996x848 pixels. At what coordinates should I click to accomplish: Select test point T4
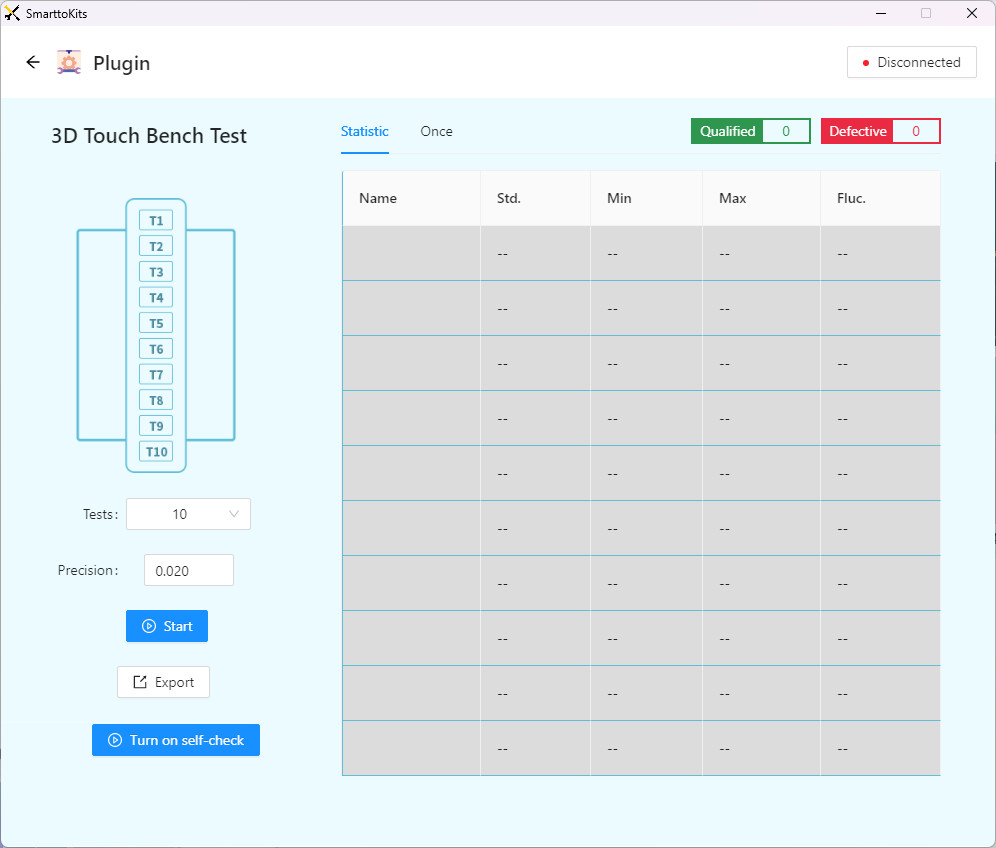click(x=156, y=297)
